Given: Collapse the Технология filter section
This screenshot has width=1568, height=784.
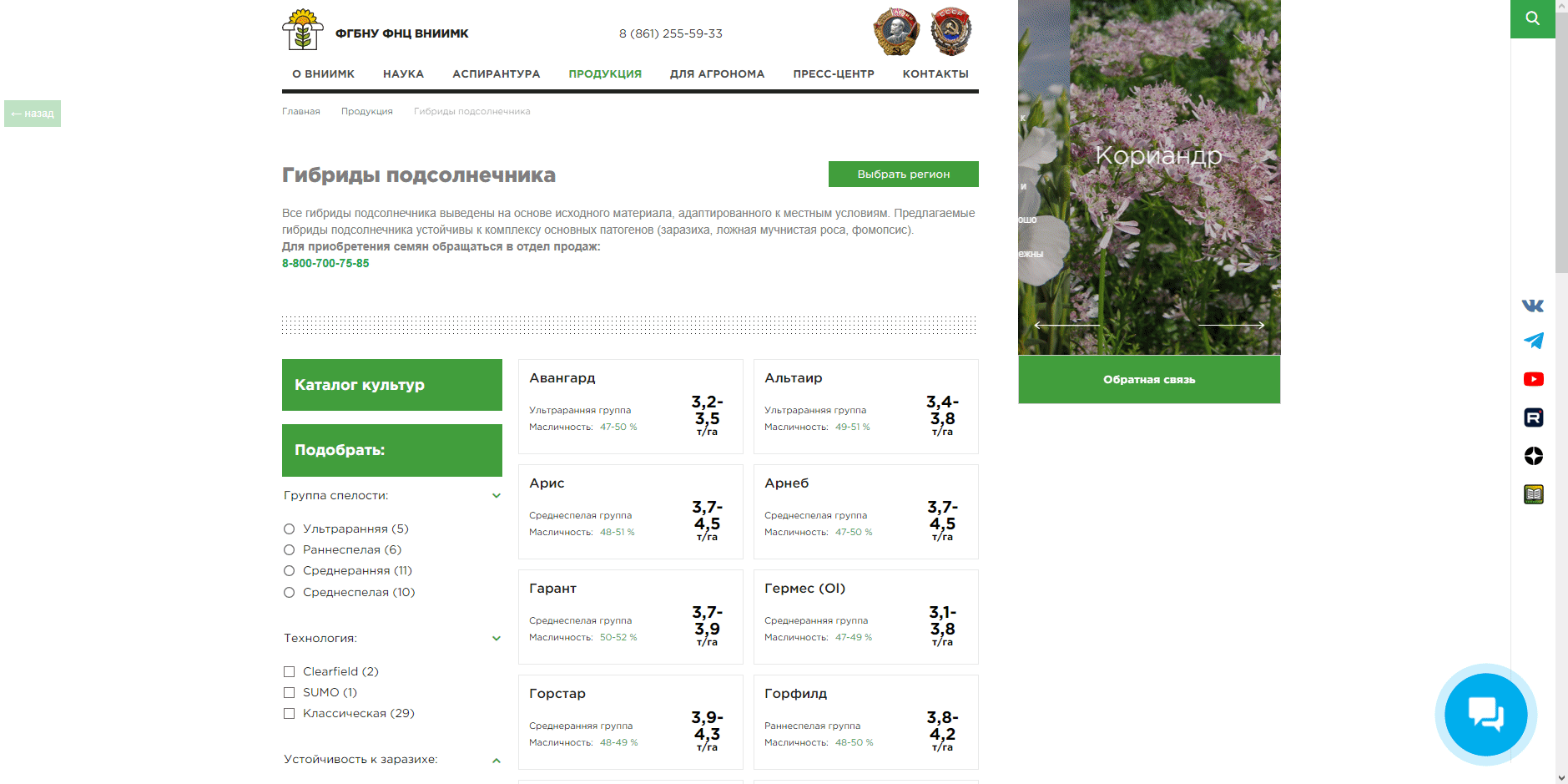Looking at the screenshot, I should click(497, 639).
